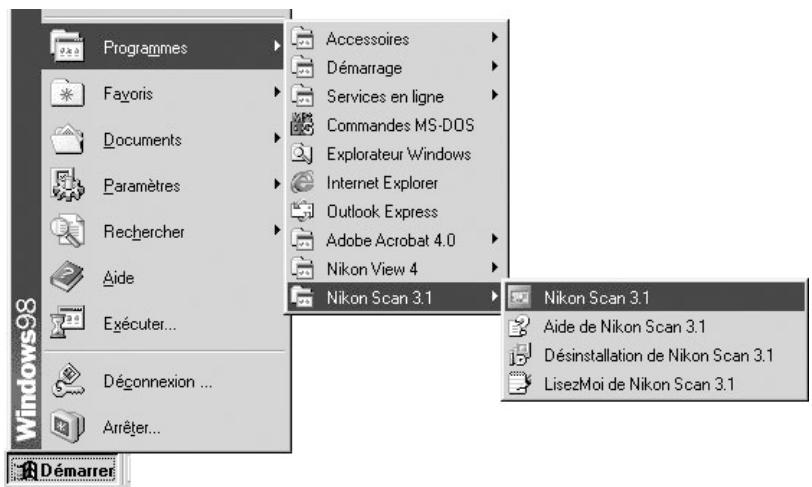Launch Nikon Scan 3.1 from submenu
The width and height of the screenshot is (812, 487).
(655, 297)
